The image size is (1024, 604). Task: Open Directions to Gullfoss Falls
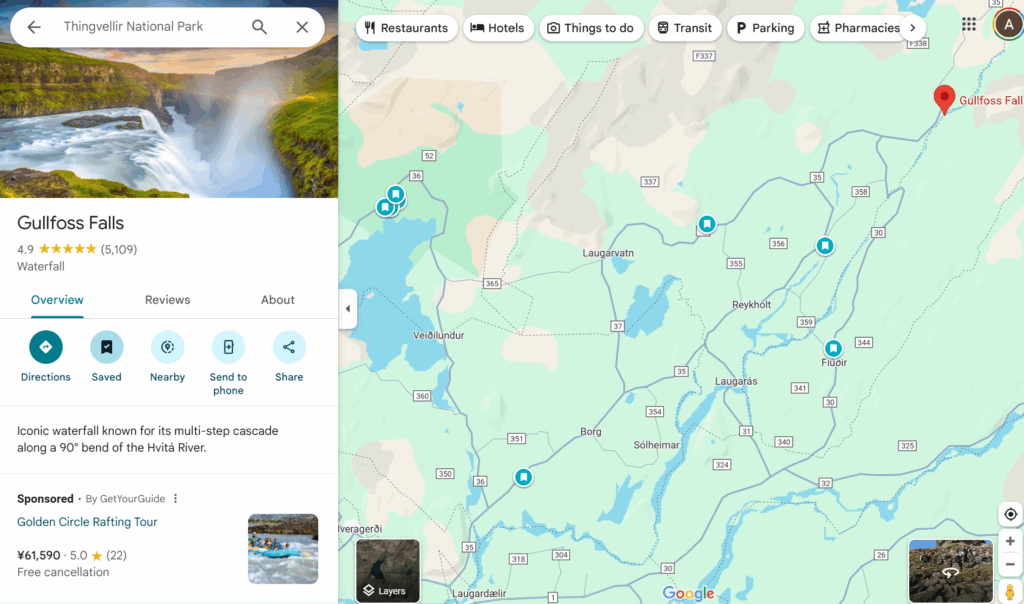pos(46,347)
